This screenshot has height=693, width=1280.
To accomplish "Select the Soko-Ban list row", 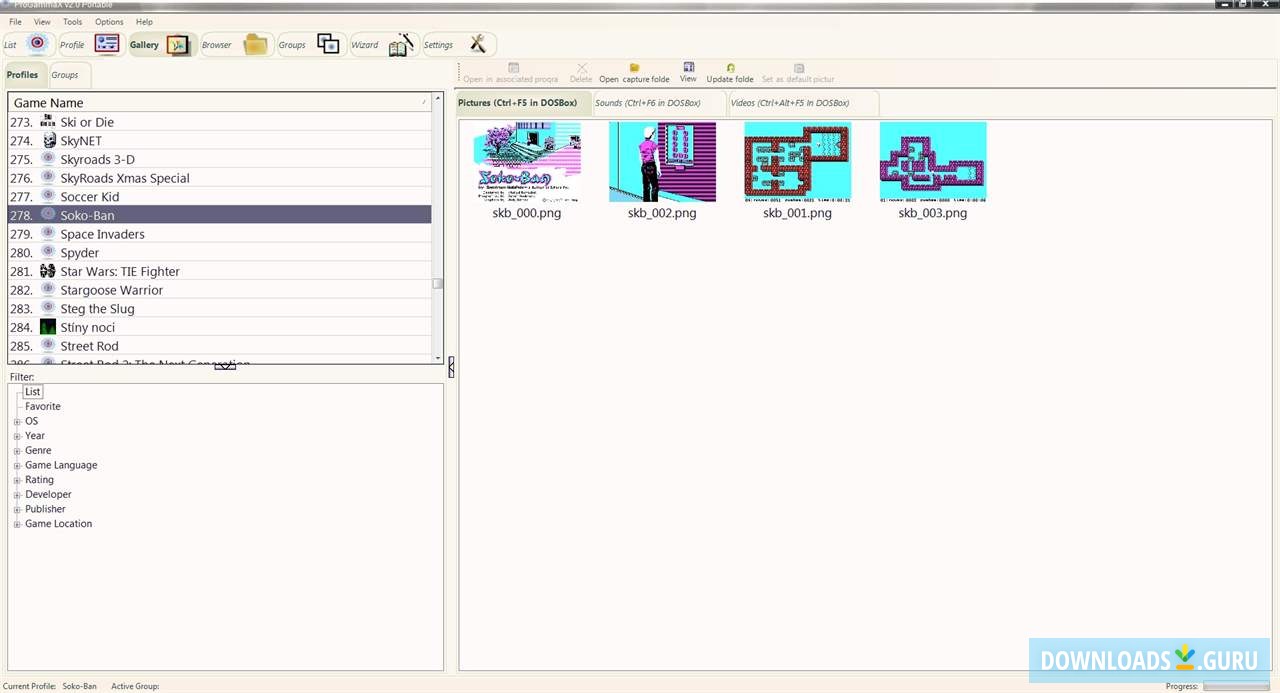I will (x=220, y=215).
